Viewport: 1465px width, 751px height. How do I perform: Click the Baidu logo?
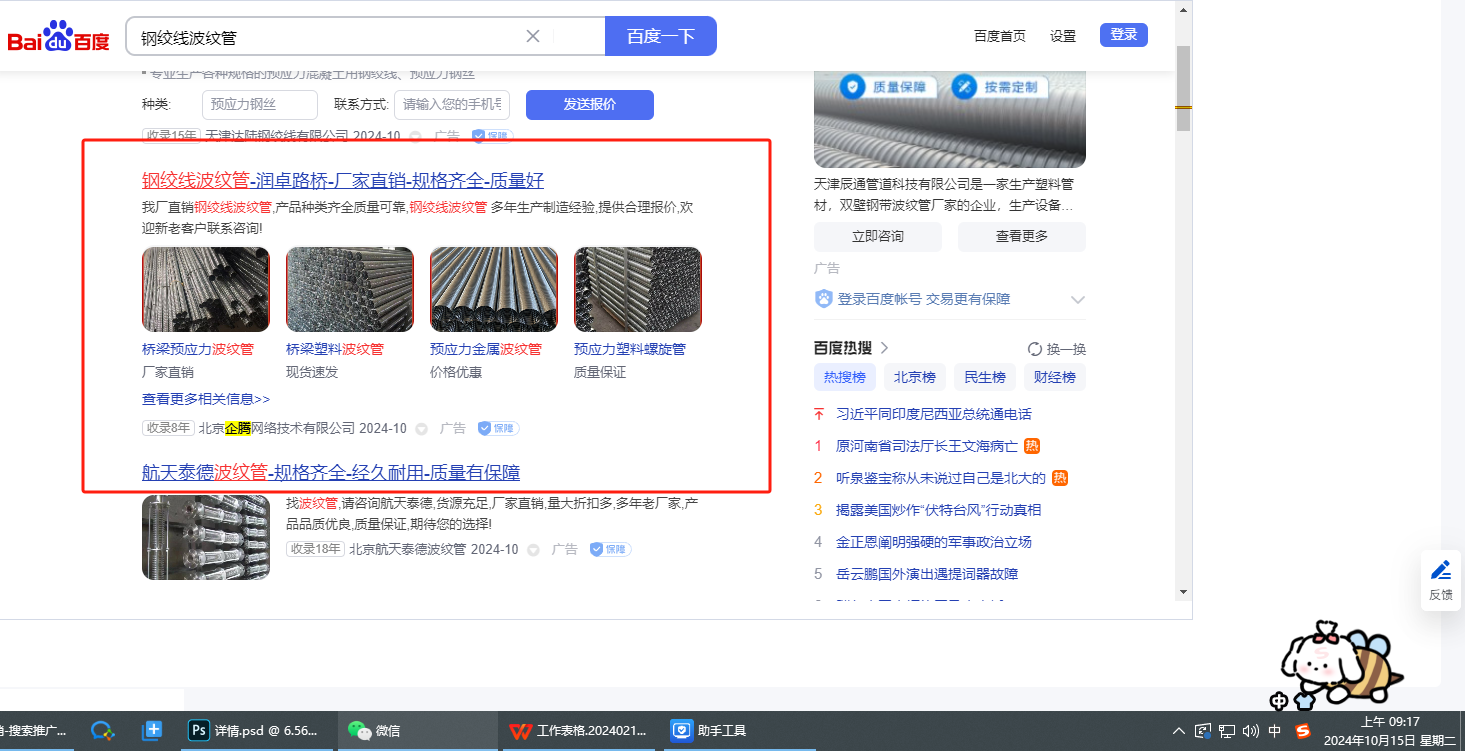59,37
